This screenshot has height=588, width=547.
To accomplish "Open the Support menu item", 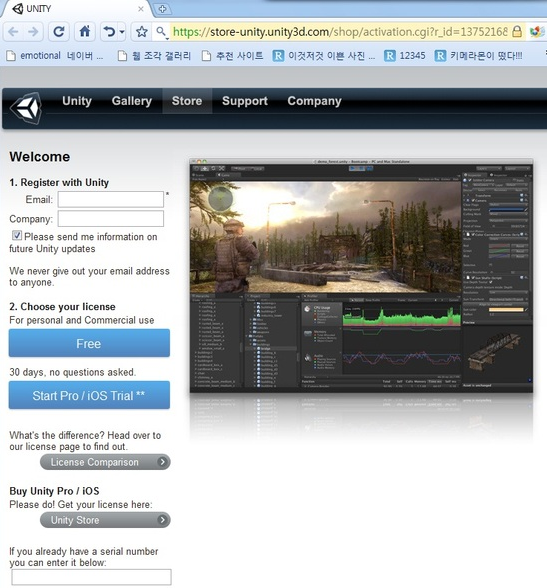I will (245, 101).
